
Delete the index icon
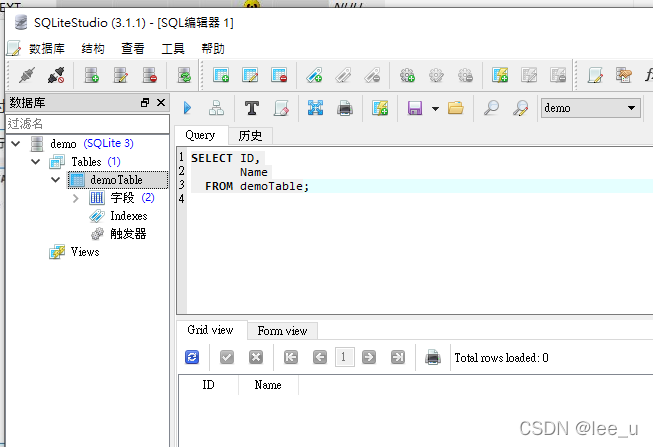point(372,75)
